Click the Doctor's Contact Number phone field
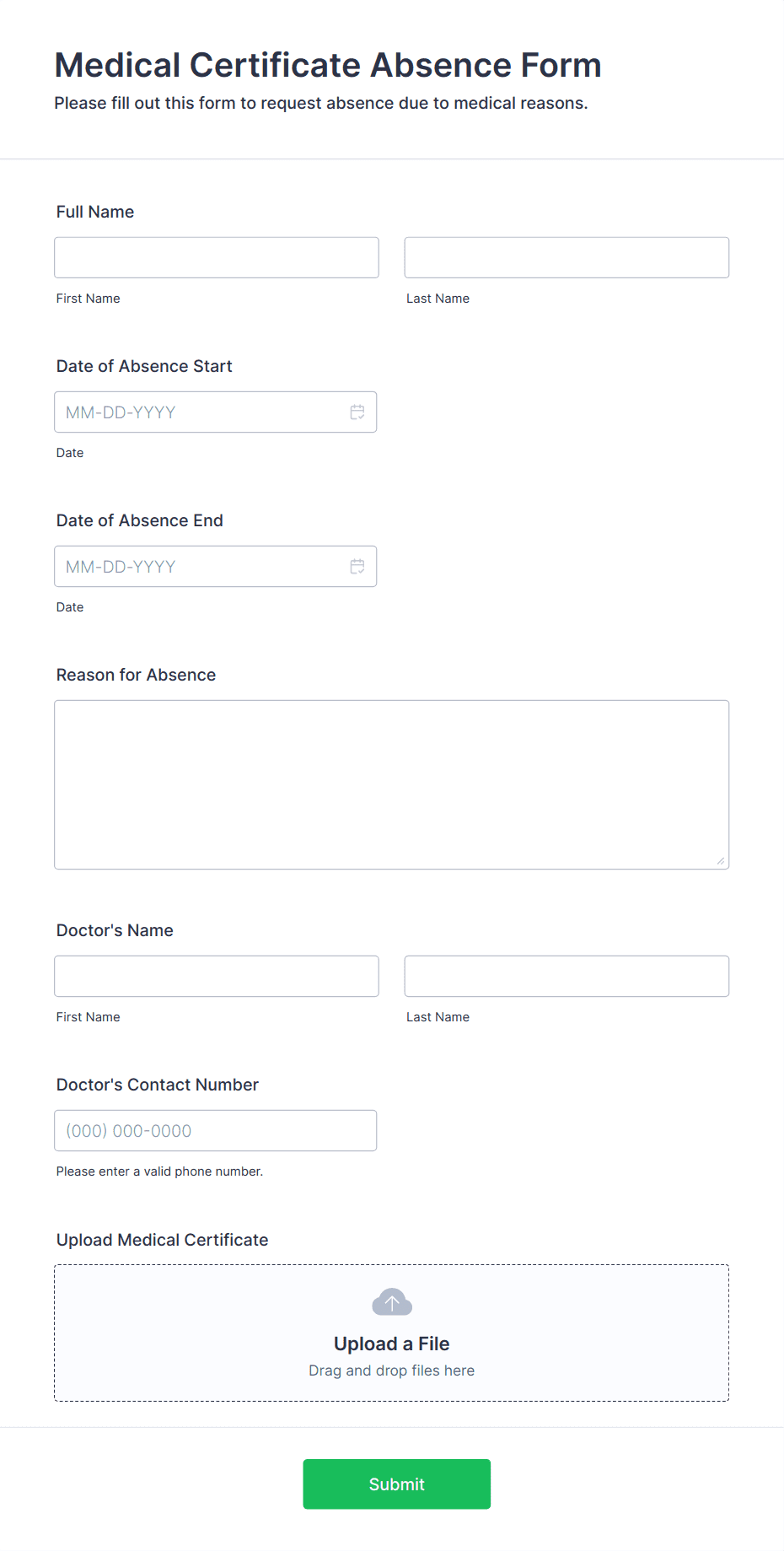The width and height of the screenshot is (784, 1551). pos(215,1131)
